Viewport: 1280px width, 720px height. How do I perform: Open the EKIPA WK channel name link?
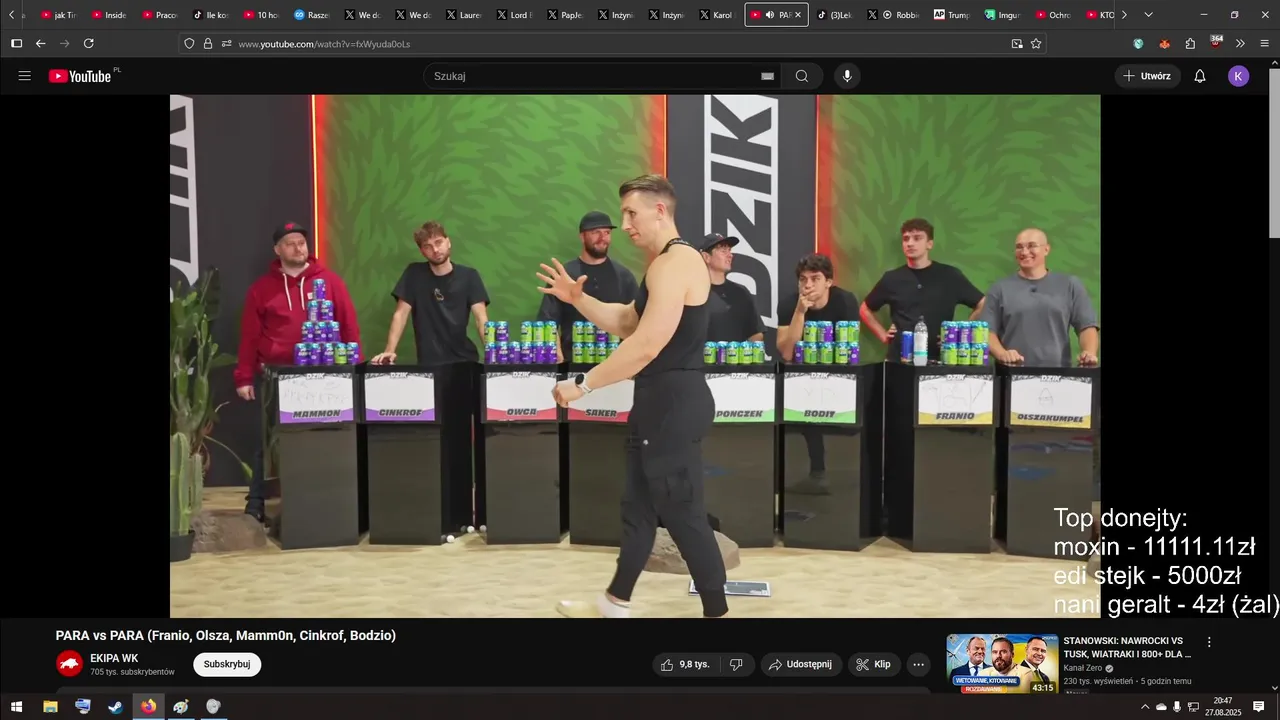pyautogui.click(x=114, y=658)
